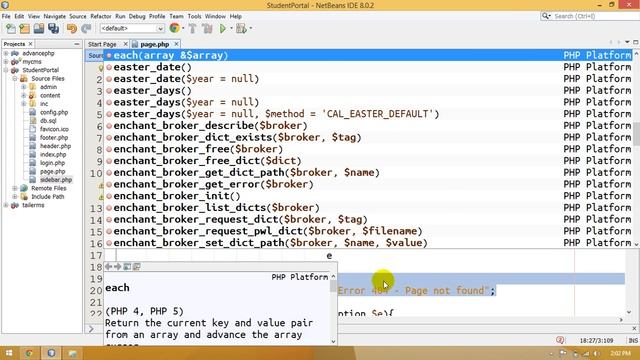Choose enchant_broker_init() from completion list

[x=369, y=196]
